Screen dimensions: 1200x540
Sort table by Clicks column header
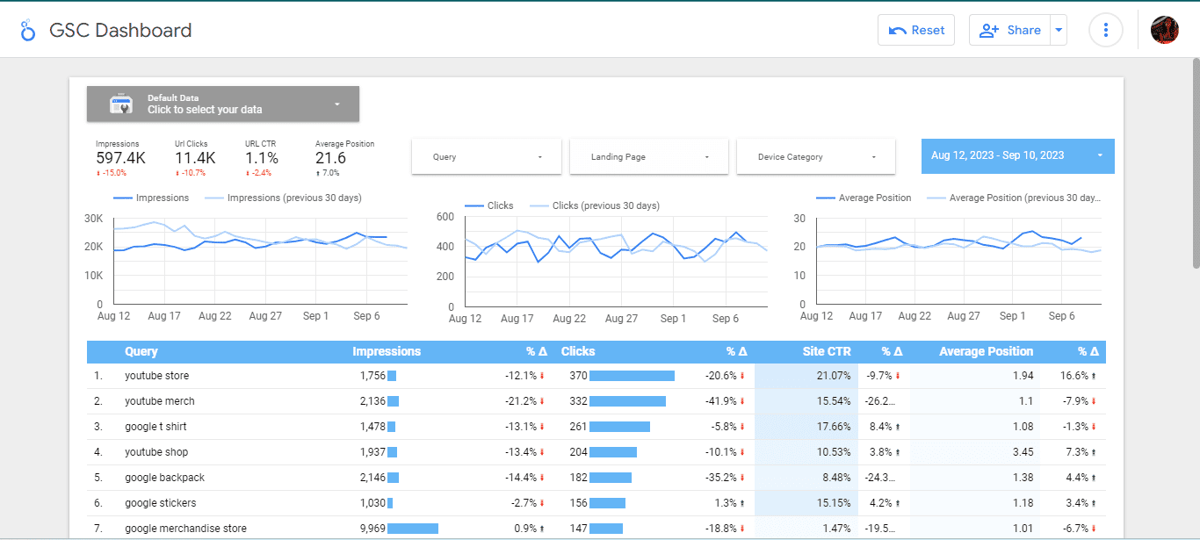coord(578,352)
